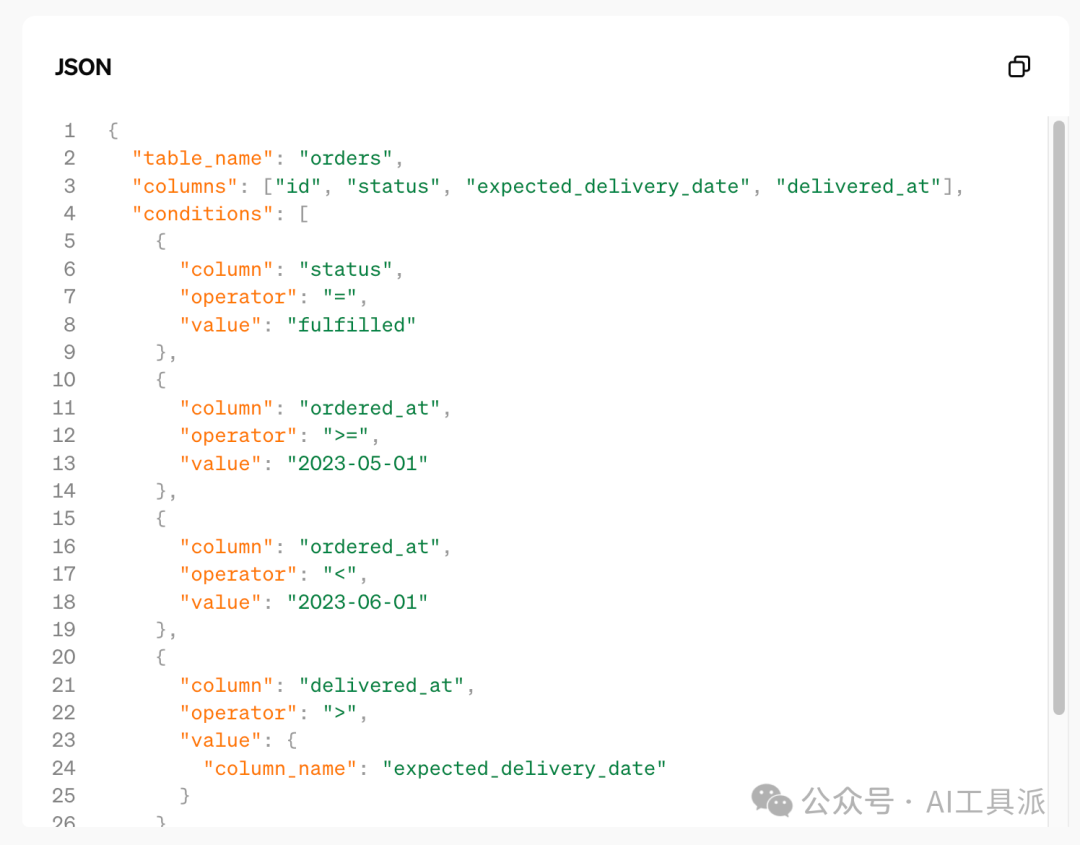Click the "expected_delivery_date" value on line 24

525,768
